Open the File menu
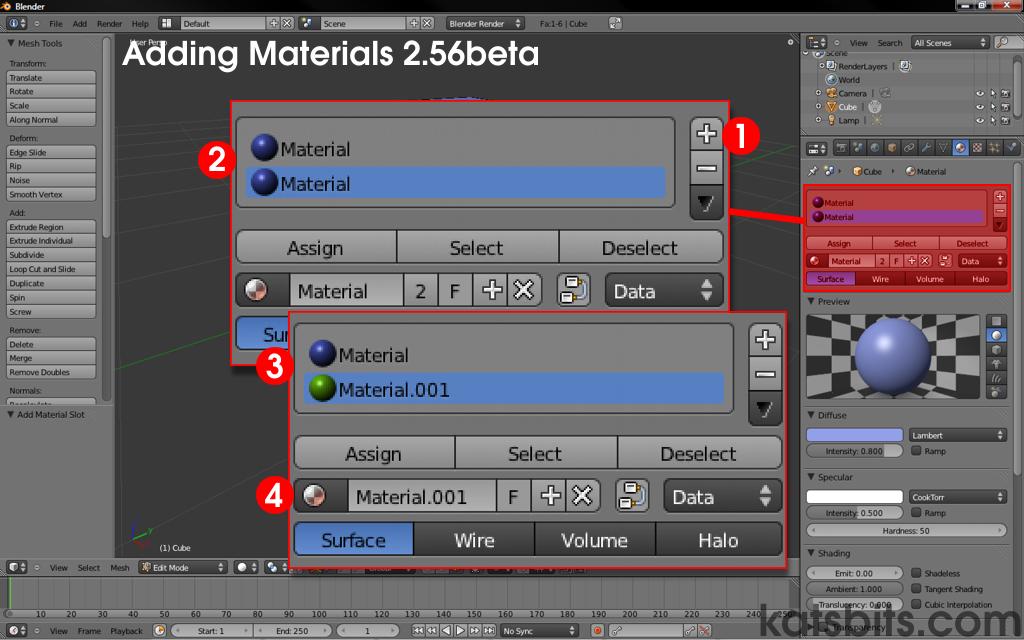 [x=56, y=24]
